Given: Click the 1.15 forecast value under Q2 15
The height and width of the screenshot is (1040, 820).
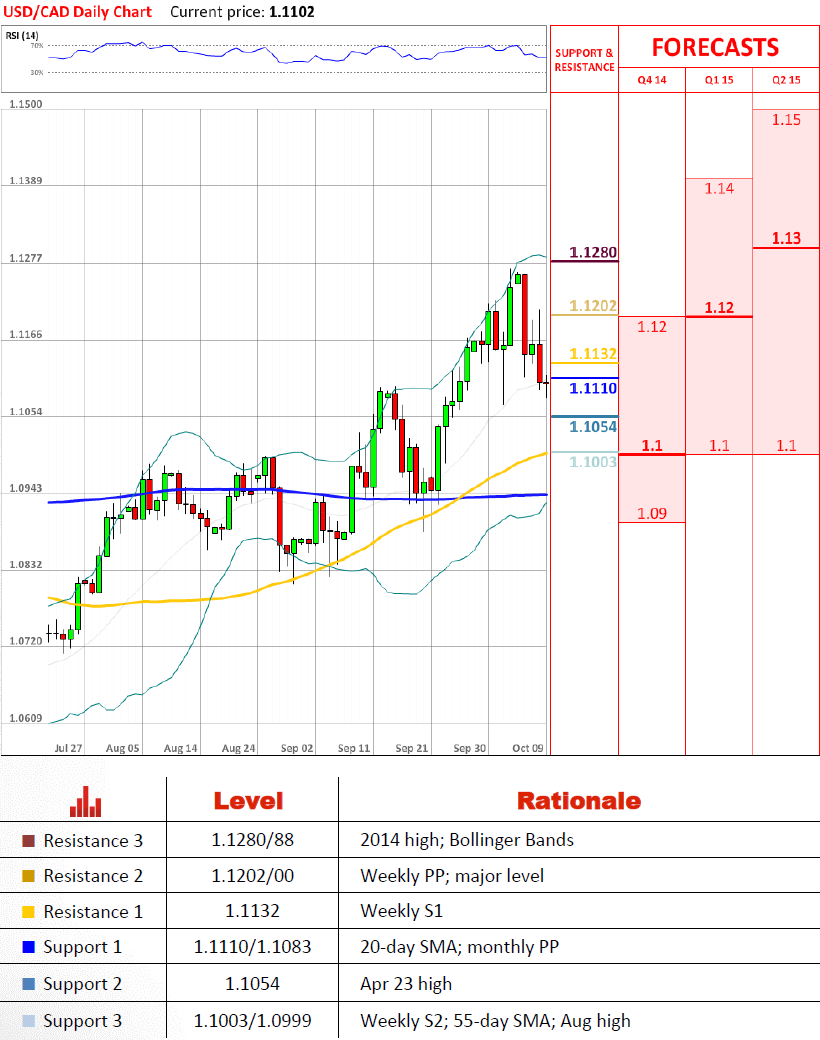Looking at the screenshot, I should tap(786, 120).
